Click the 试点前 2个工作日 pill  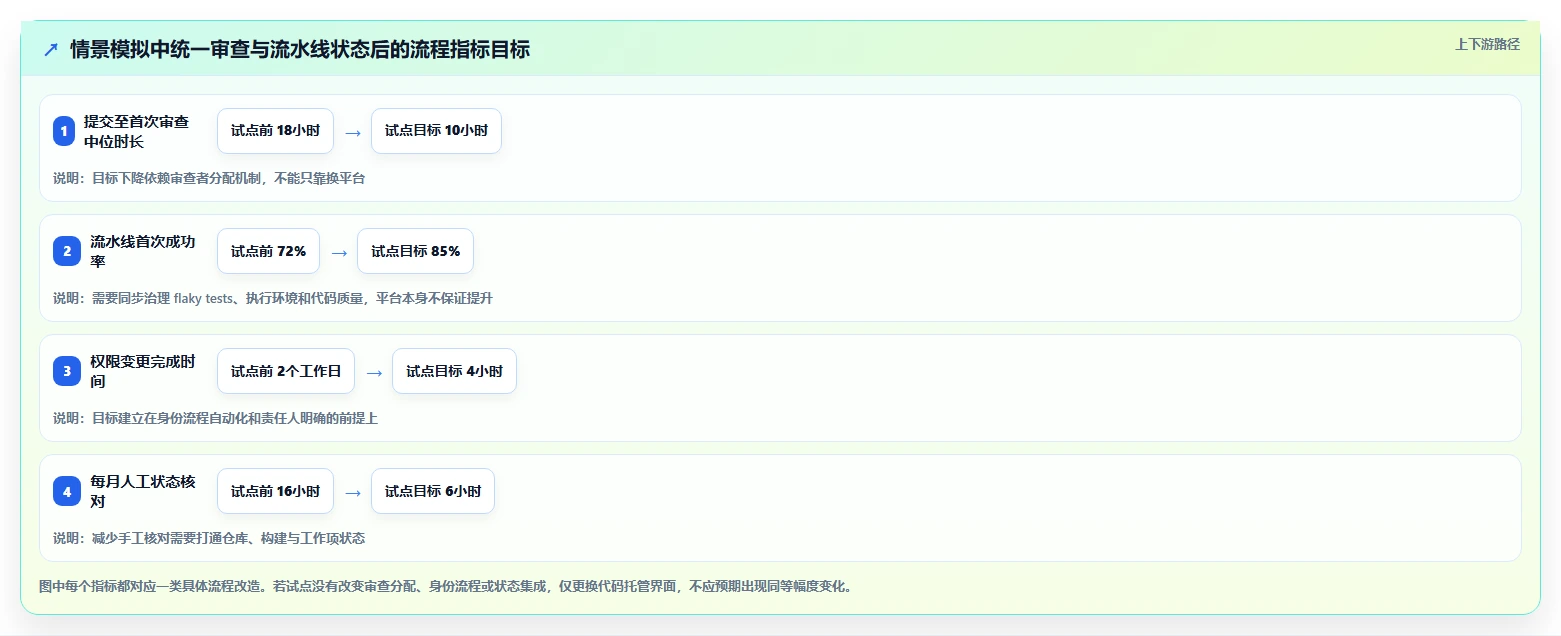[286, 371]
